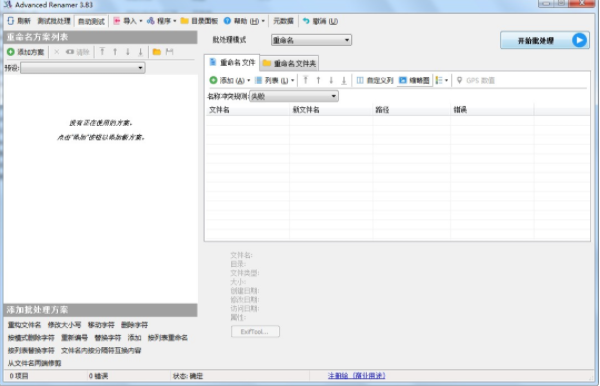This screenshot has width=600, height=386.
Task: Add the 按列表替换字符 list replace method
Action: point(31,350)
